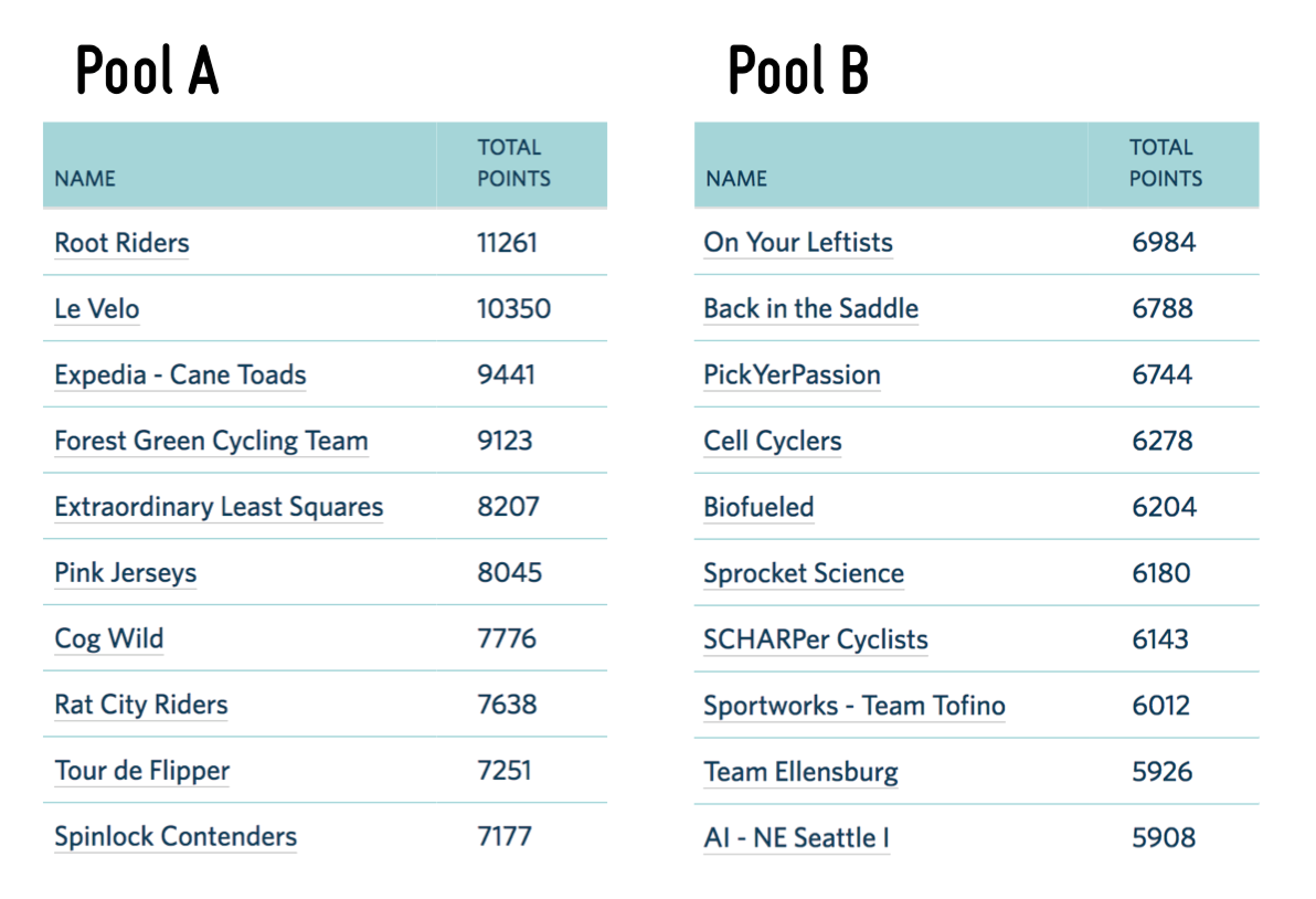Select Spinlock Contenders team link
Viewport: 1316px width, 899px height.
176,837
